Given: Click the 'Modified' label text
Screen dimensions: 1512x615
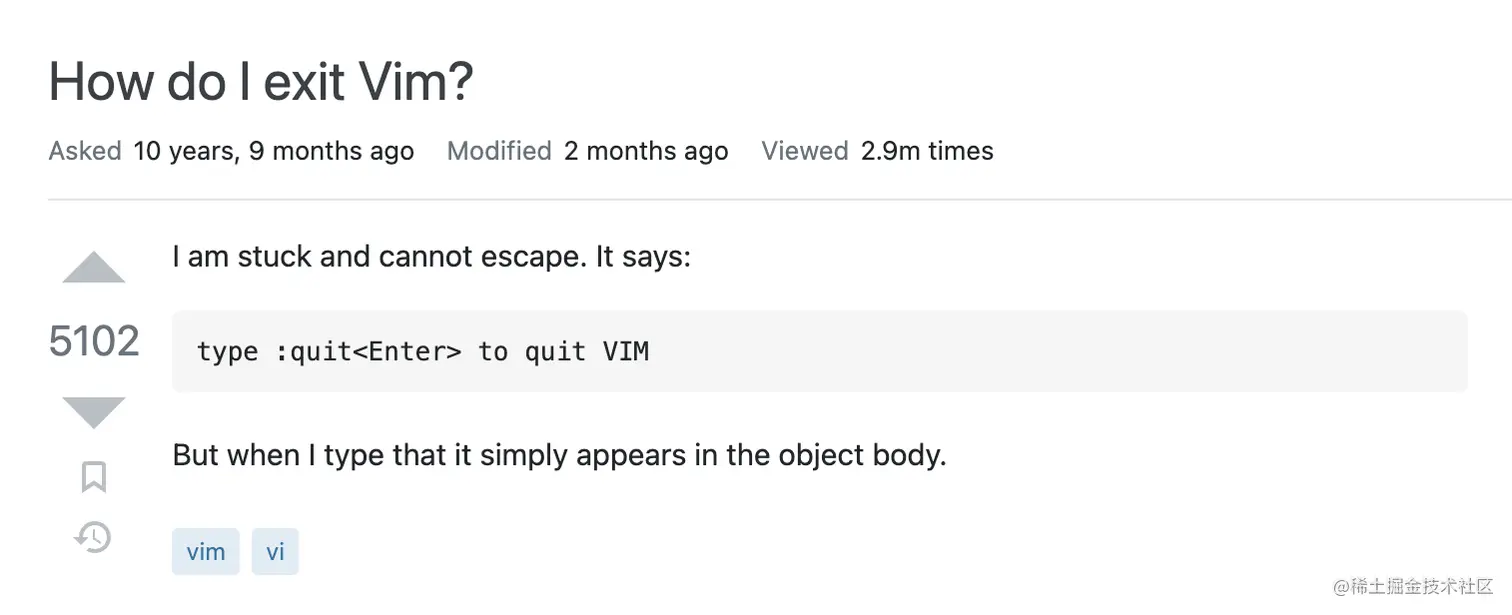Looking at the screenshot, I should click(x=499, y=151).
